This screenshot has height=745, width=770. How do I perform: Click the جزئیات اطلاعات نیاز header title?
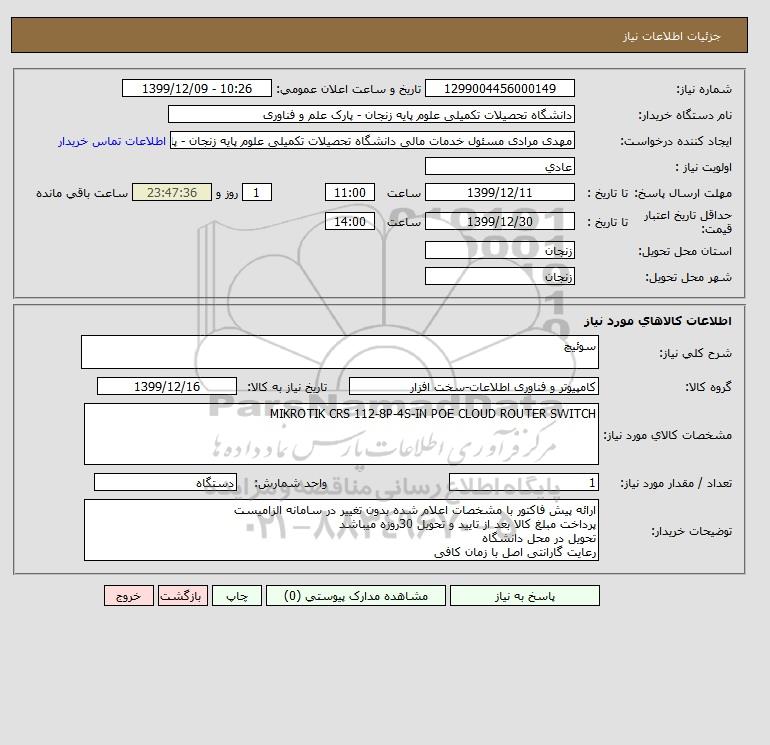click(671, 36)
